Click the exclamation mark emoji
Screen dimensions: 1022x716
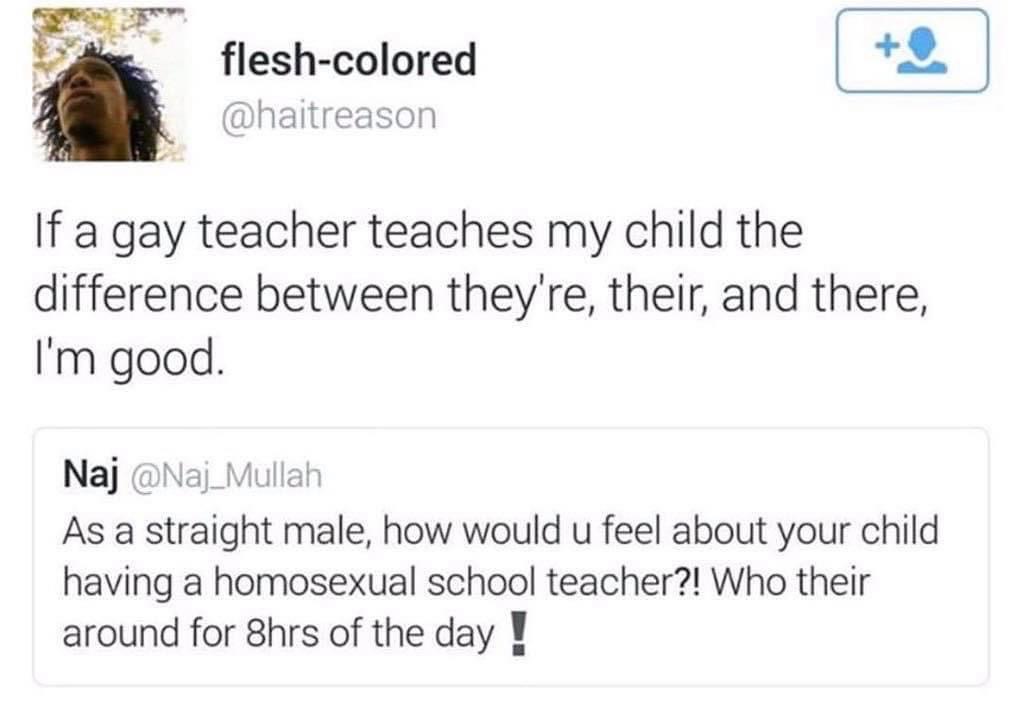pyautogui.click(x=518, y=633)
